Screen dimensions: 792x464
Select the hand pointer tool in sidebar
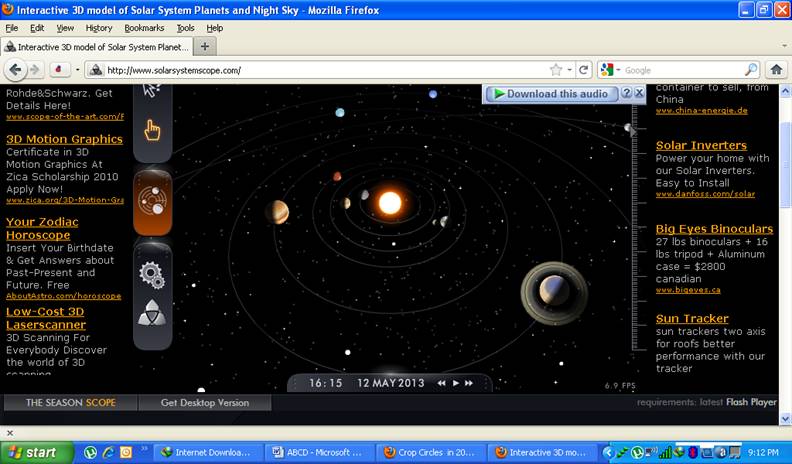pyautogui.click(x=152, y=130)
